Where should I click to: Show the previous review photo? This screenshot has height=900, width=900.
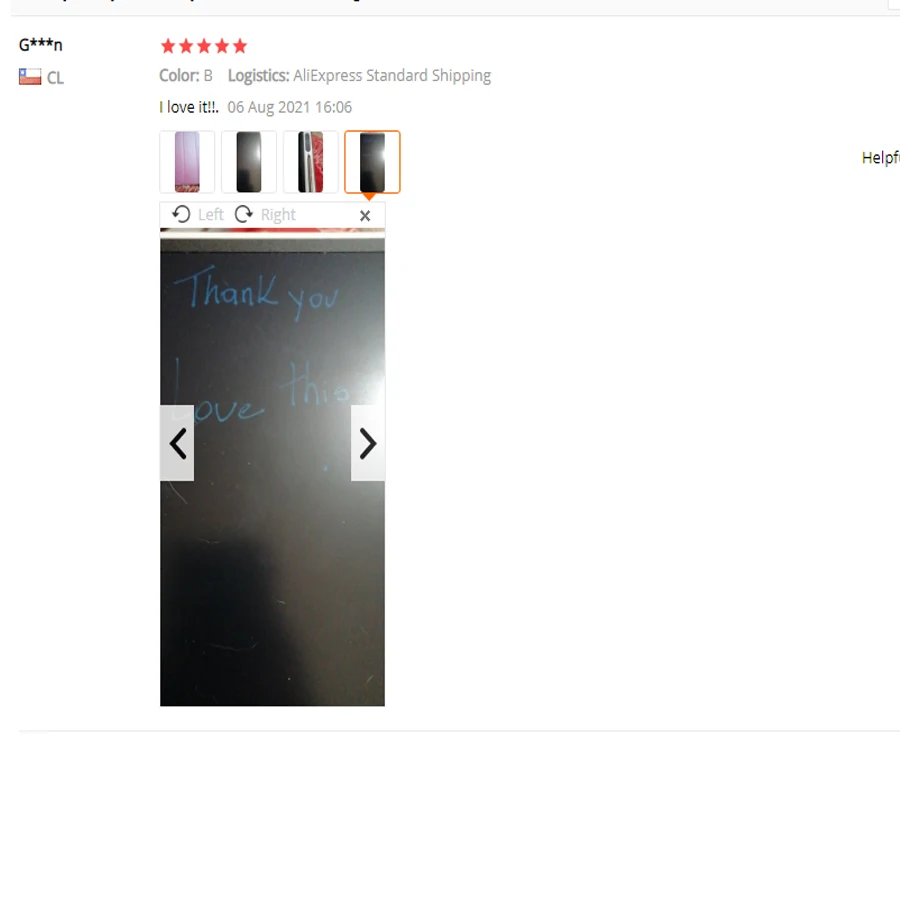pos(177,443)
